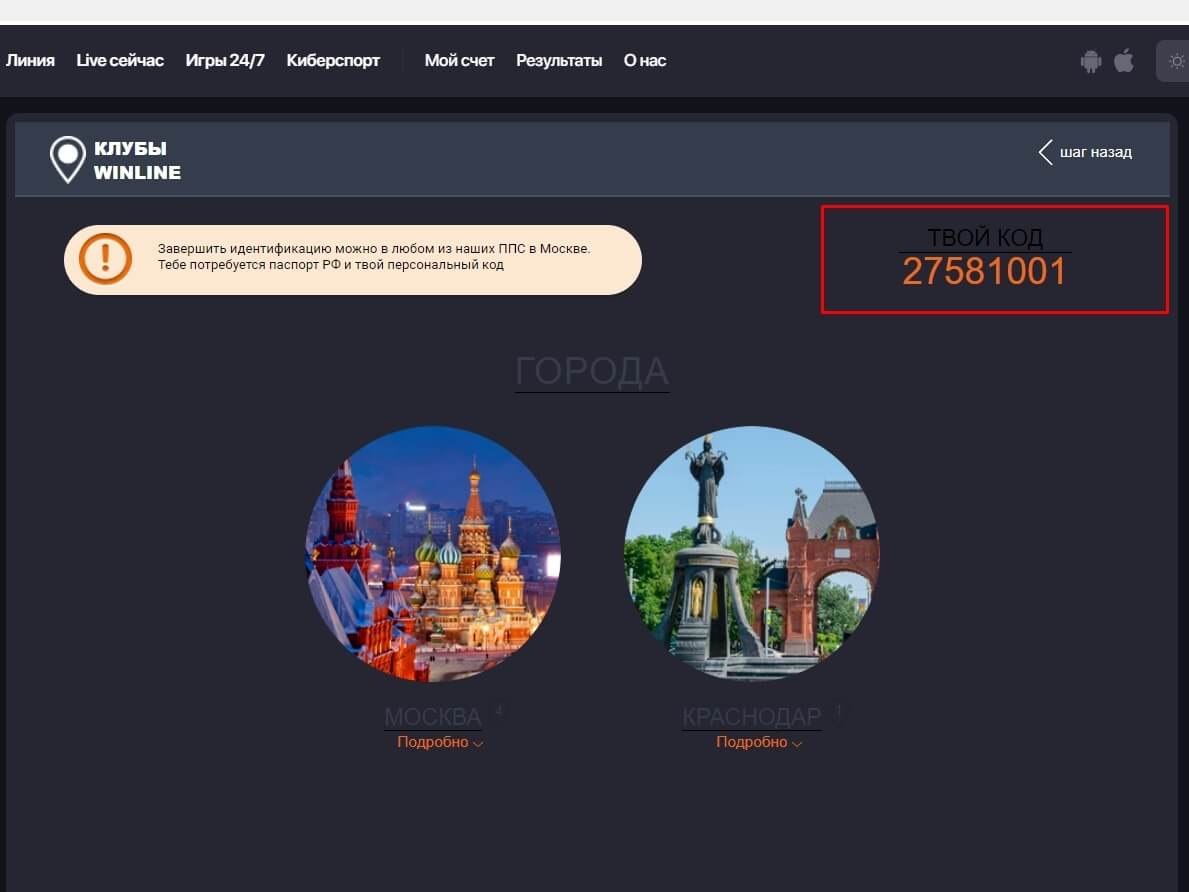Click the КРАСНОДАР city link

click(x=751, y=717)
